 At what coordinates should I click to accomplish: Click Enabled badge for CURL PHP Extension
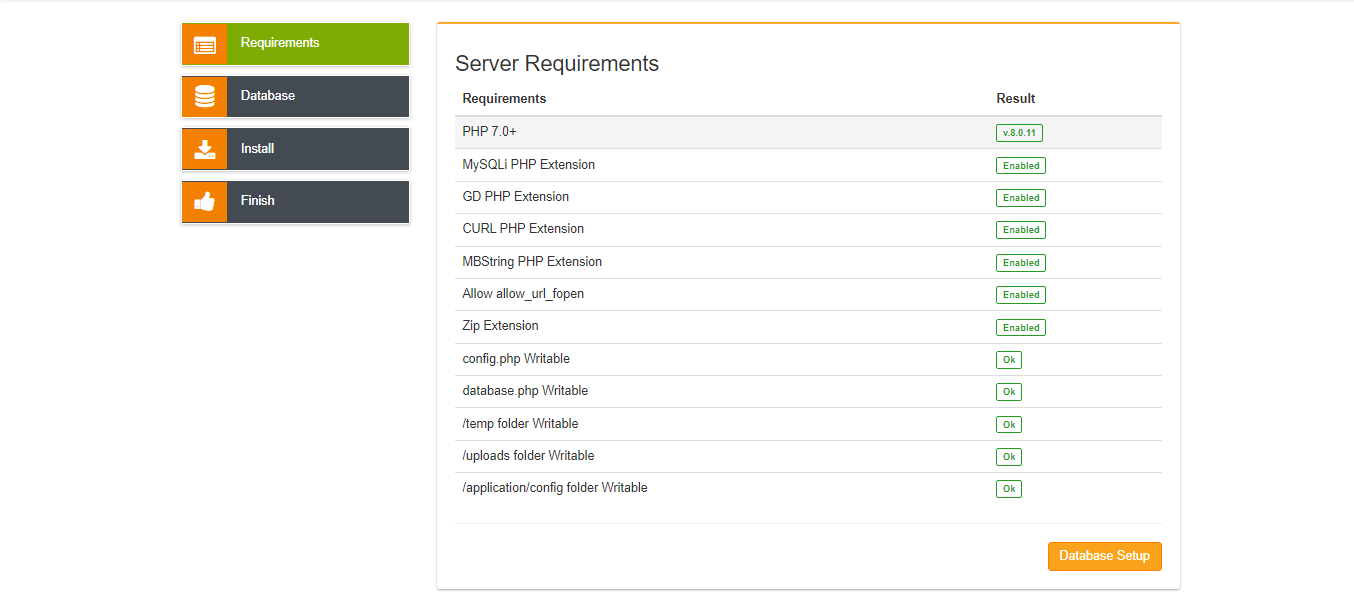1020,230
